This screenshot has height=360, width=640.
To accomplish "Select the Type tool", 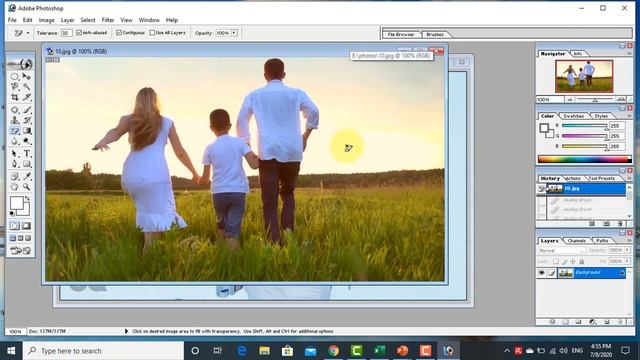I will coord(27,154).
